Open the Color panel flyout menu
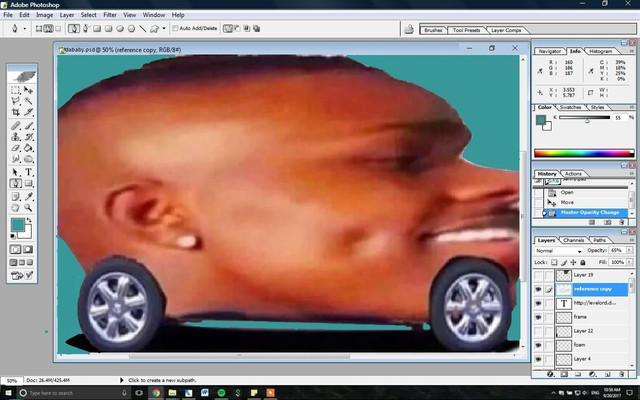The height and width of the screenshot is (400, 640). tap(631, 107)
